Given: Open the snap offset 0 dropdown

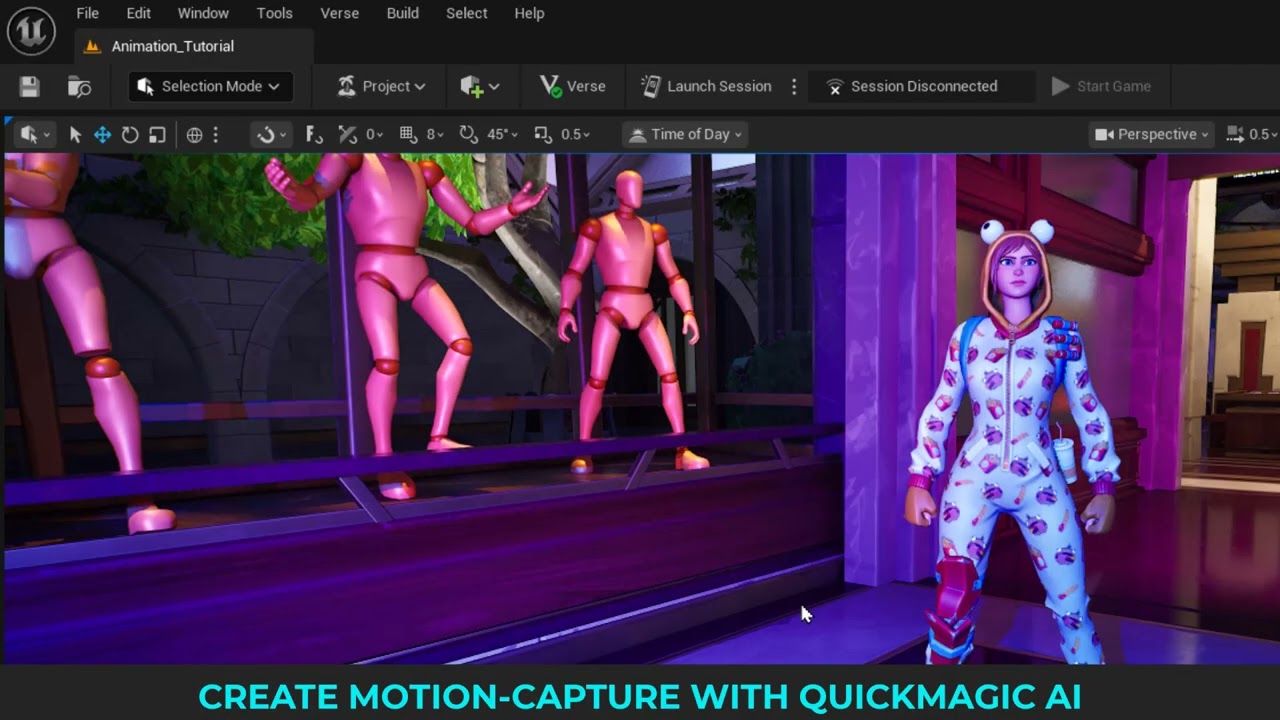Looking at the screenshot, I should 375,135.
